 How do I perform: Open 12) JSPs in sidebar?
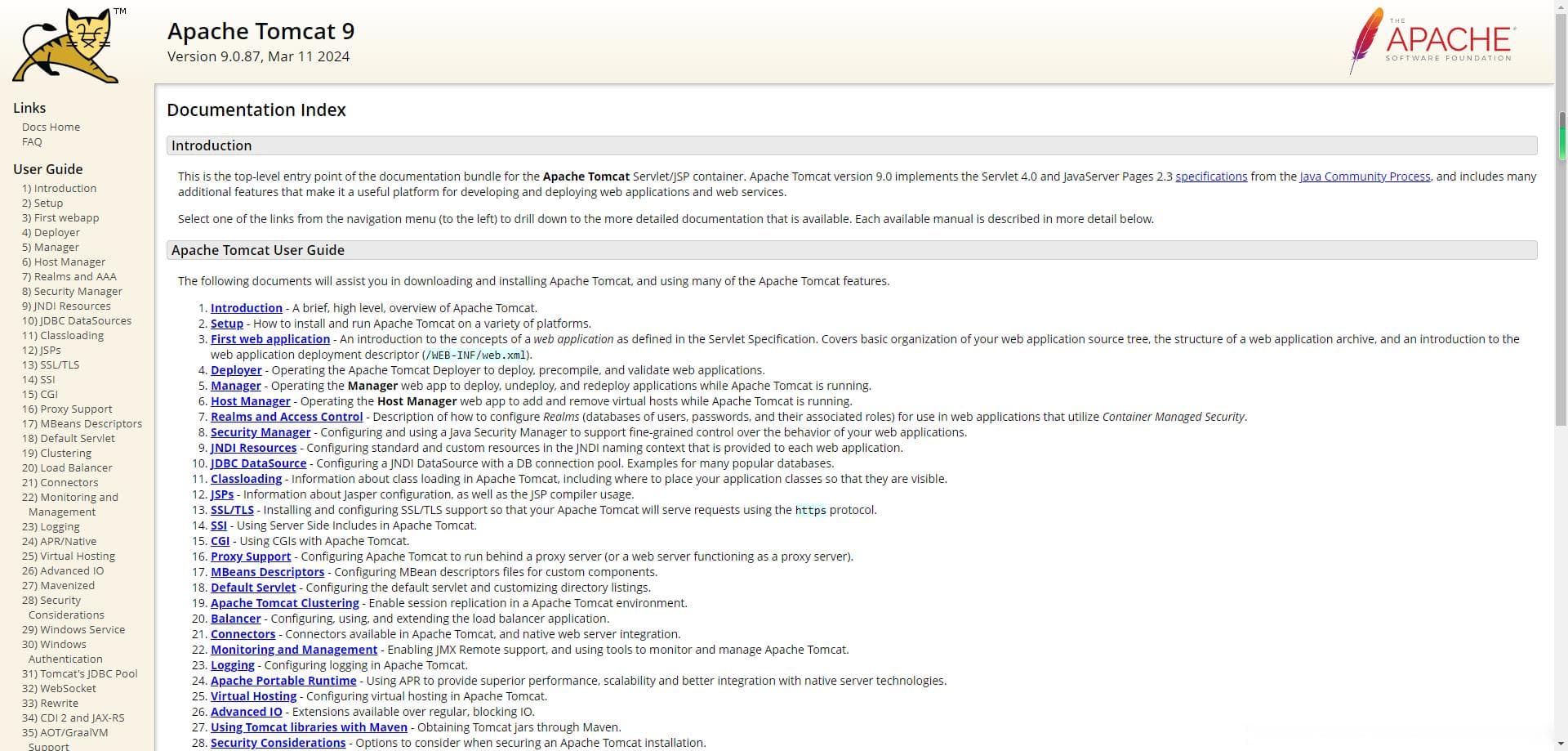[42, 350]
